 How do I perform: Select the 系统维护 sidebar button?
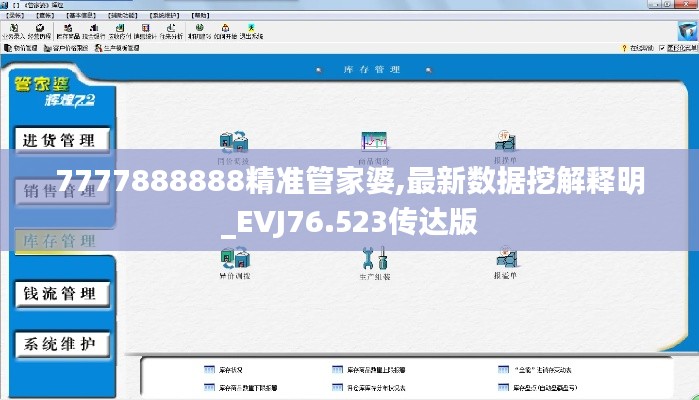pos(62,344)
